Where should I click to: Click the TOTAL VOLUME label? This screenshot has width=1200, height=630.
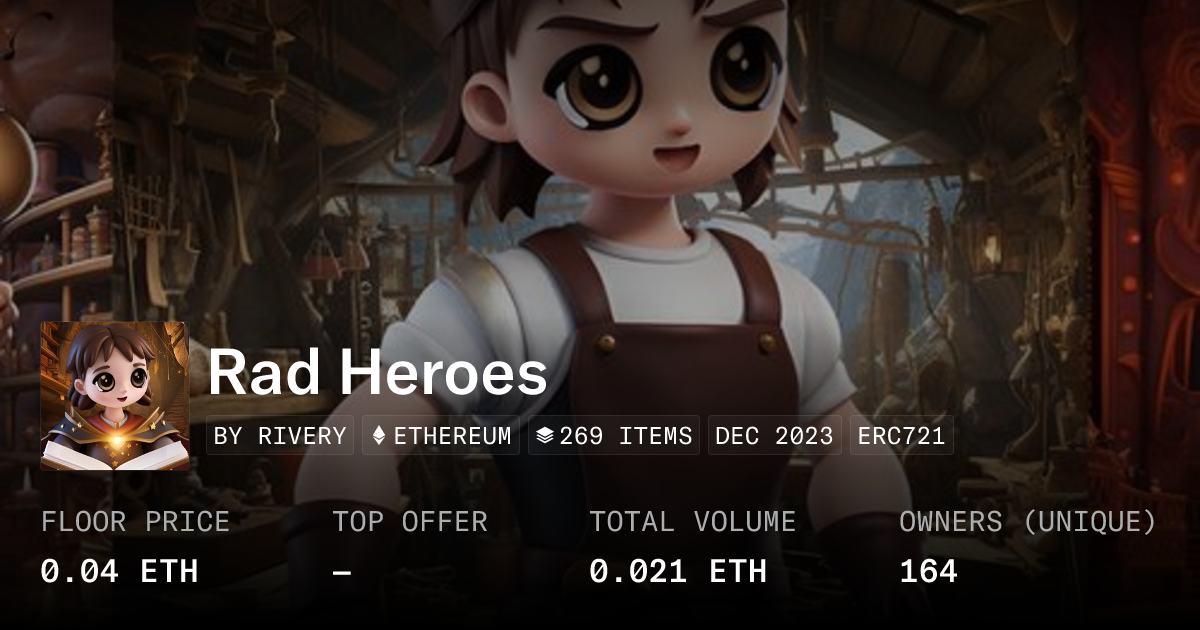click(x=693, y=522)
